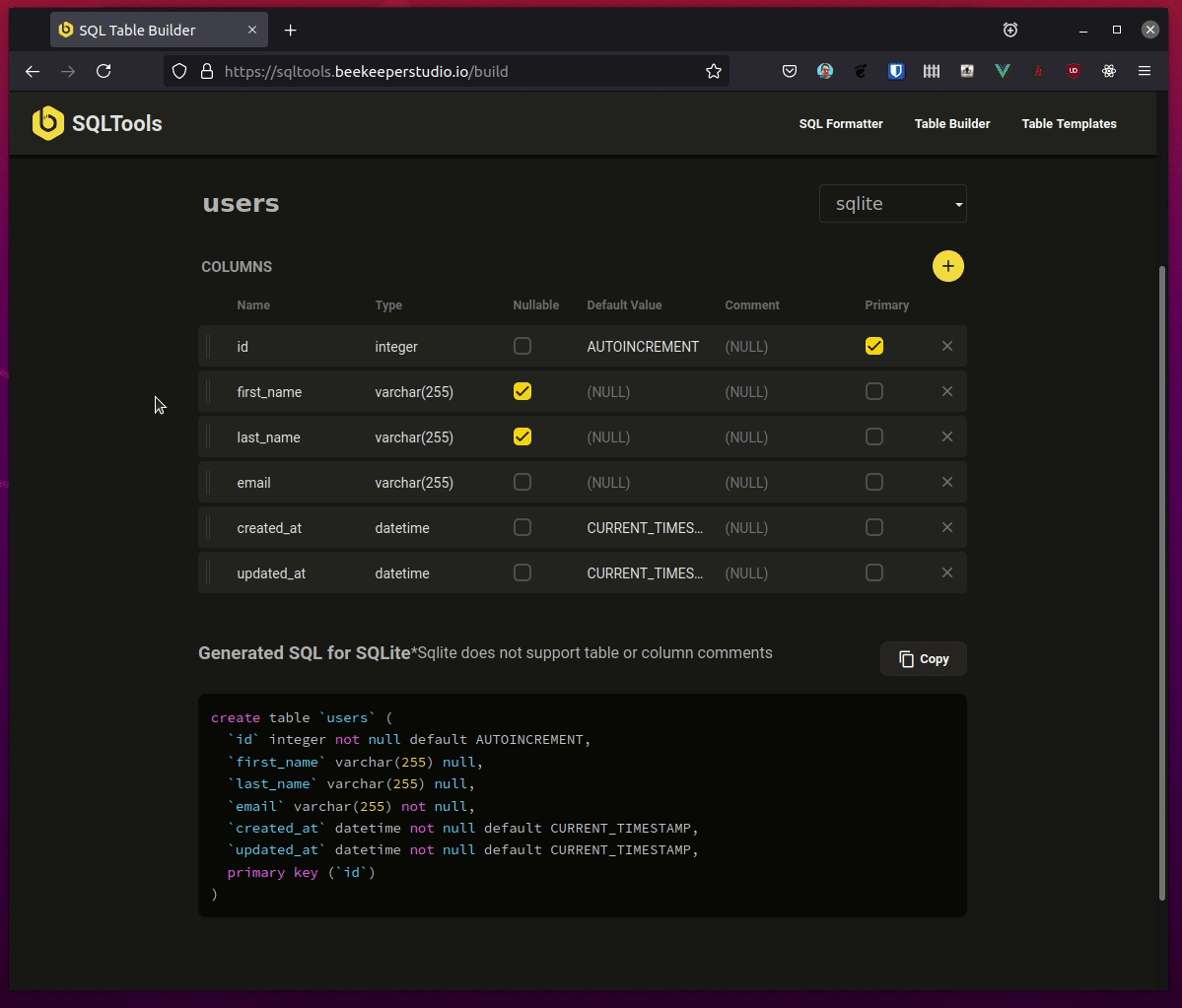
Task: Open the sqlite database dialect dropdown
Action: 892,204
